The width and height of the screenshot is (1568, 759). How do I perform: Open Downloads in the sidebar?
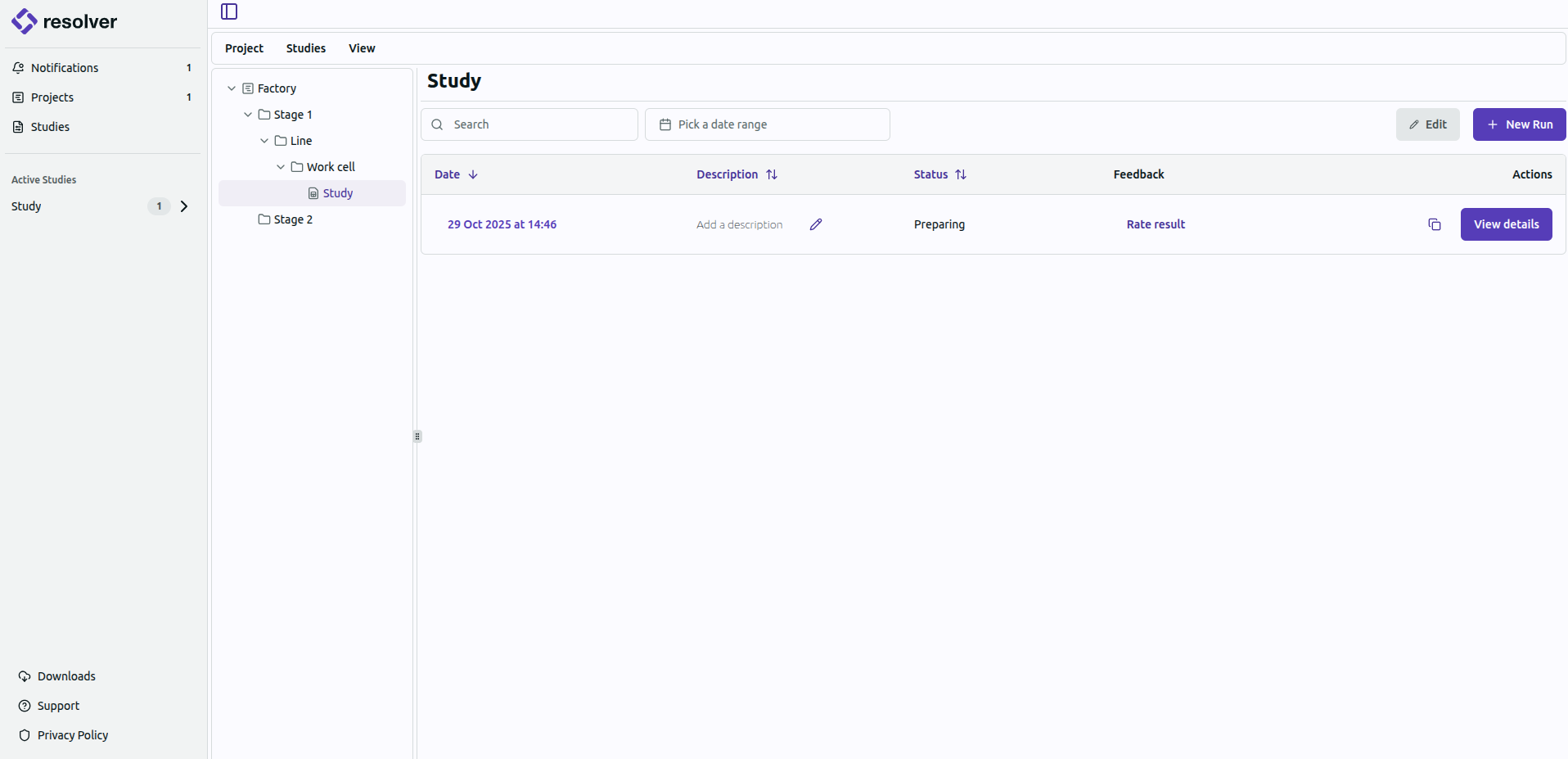click(65, 676)
